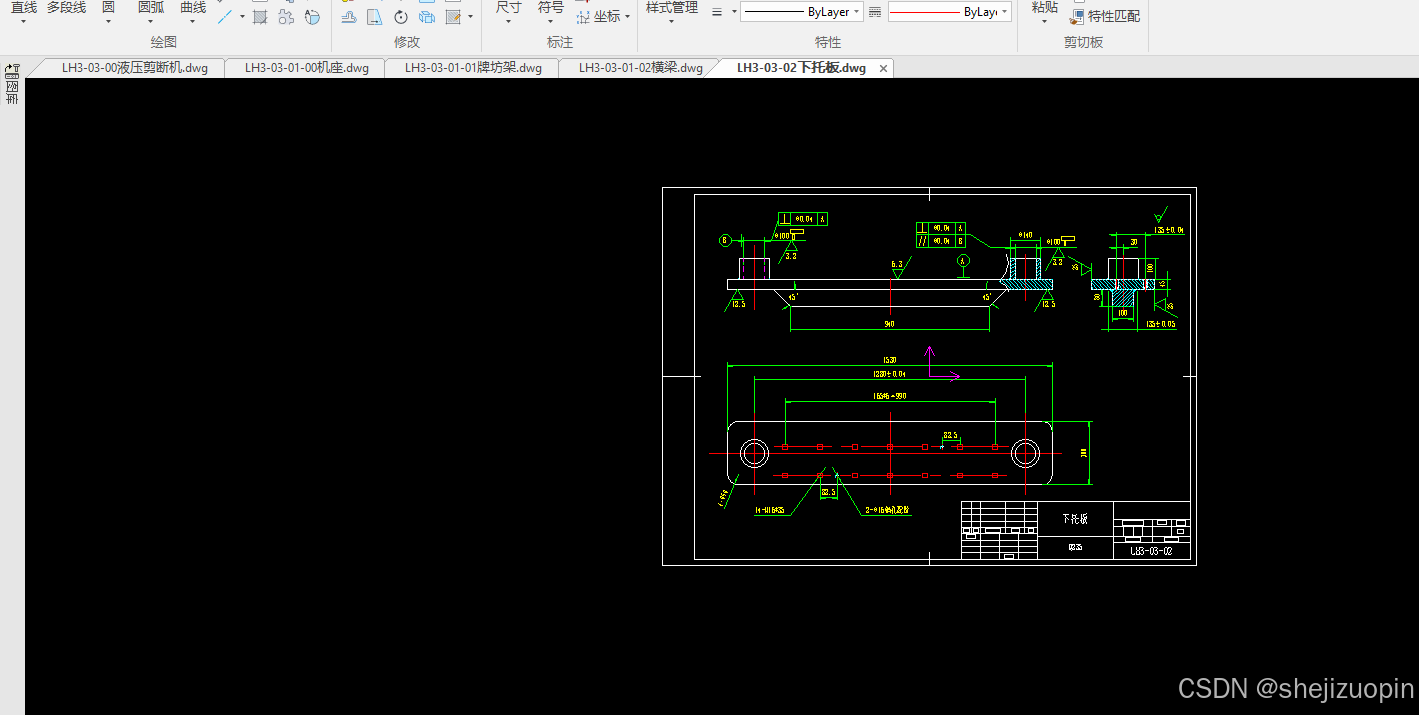The width and height of the screenshot is (1419, 715).
Task: Select the active LH3-03-02下托板.dwg tab
Action: [801, 68]
